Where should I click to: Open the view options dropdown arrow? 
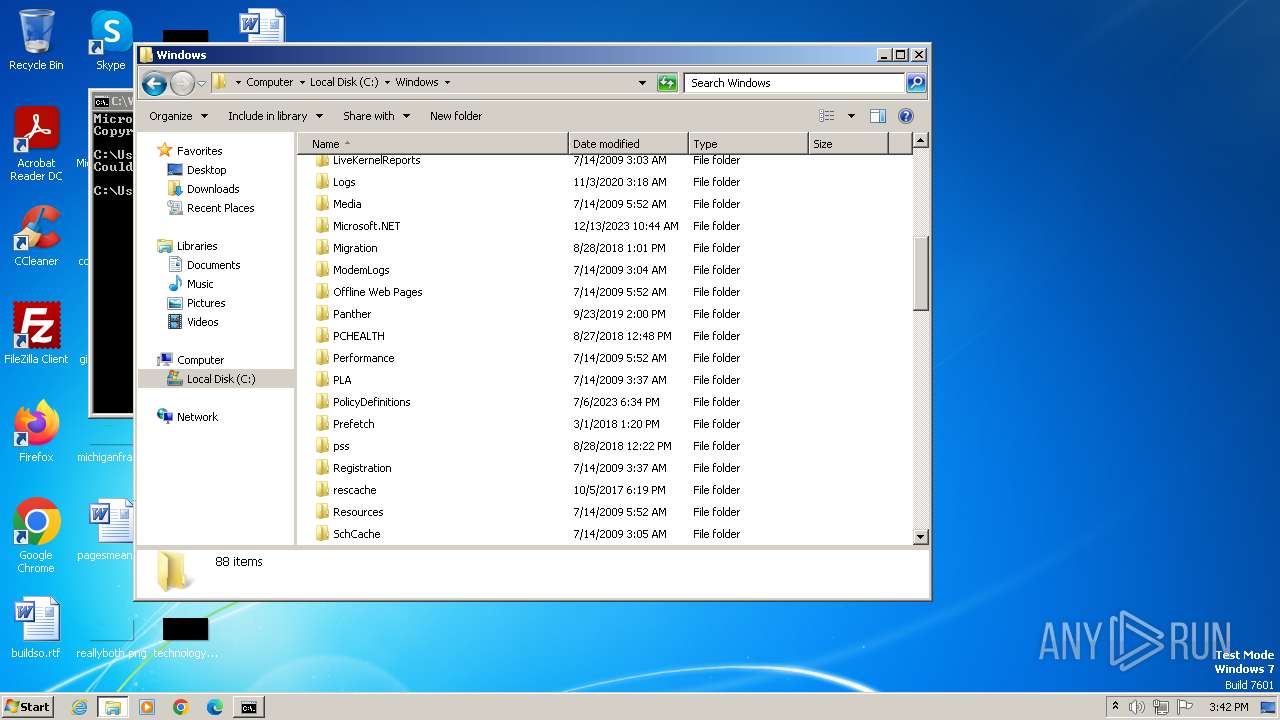click(x=851, y=116)
